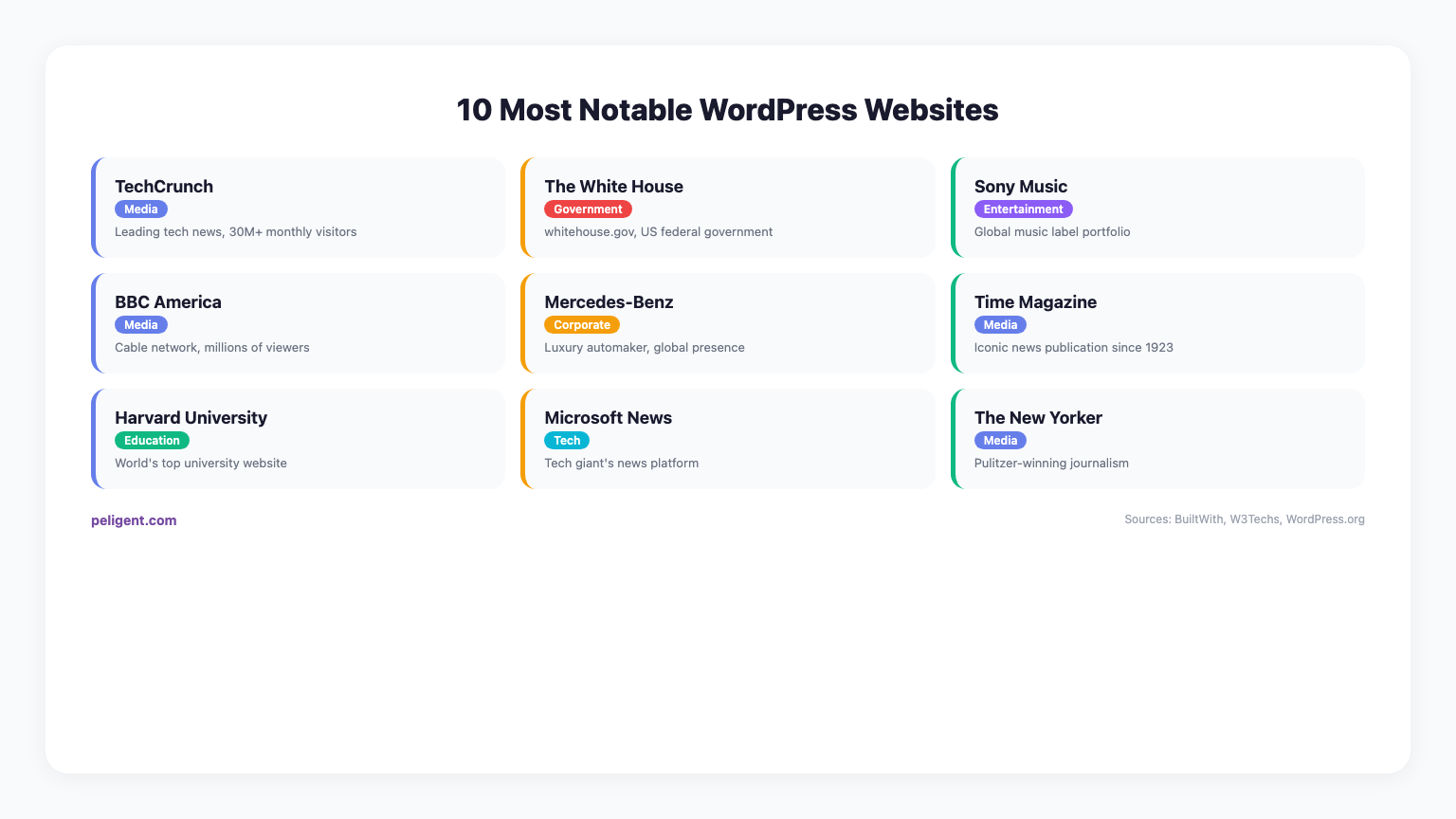
Task: Click the Media tag under TechCrunch
Action: [141, 209]
